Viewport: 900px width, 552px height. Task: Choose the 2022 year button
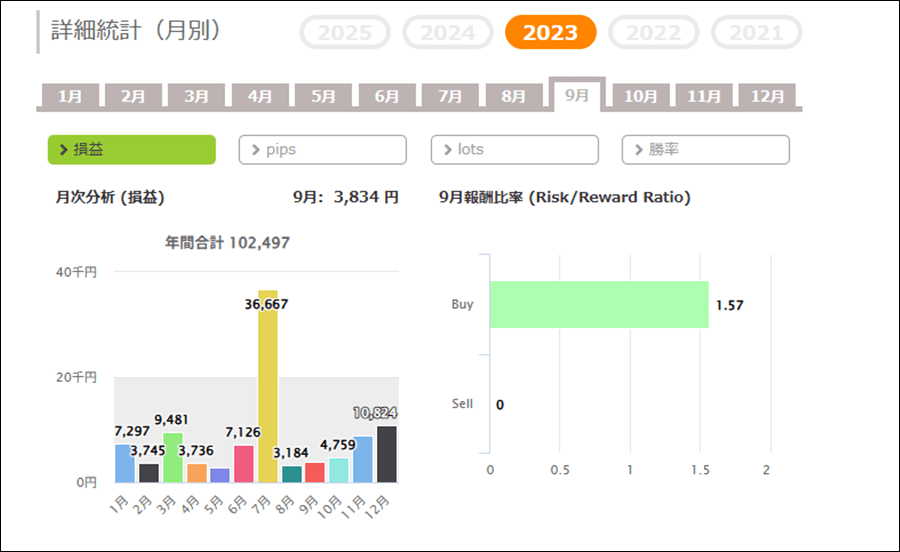654,32
